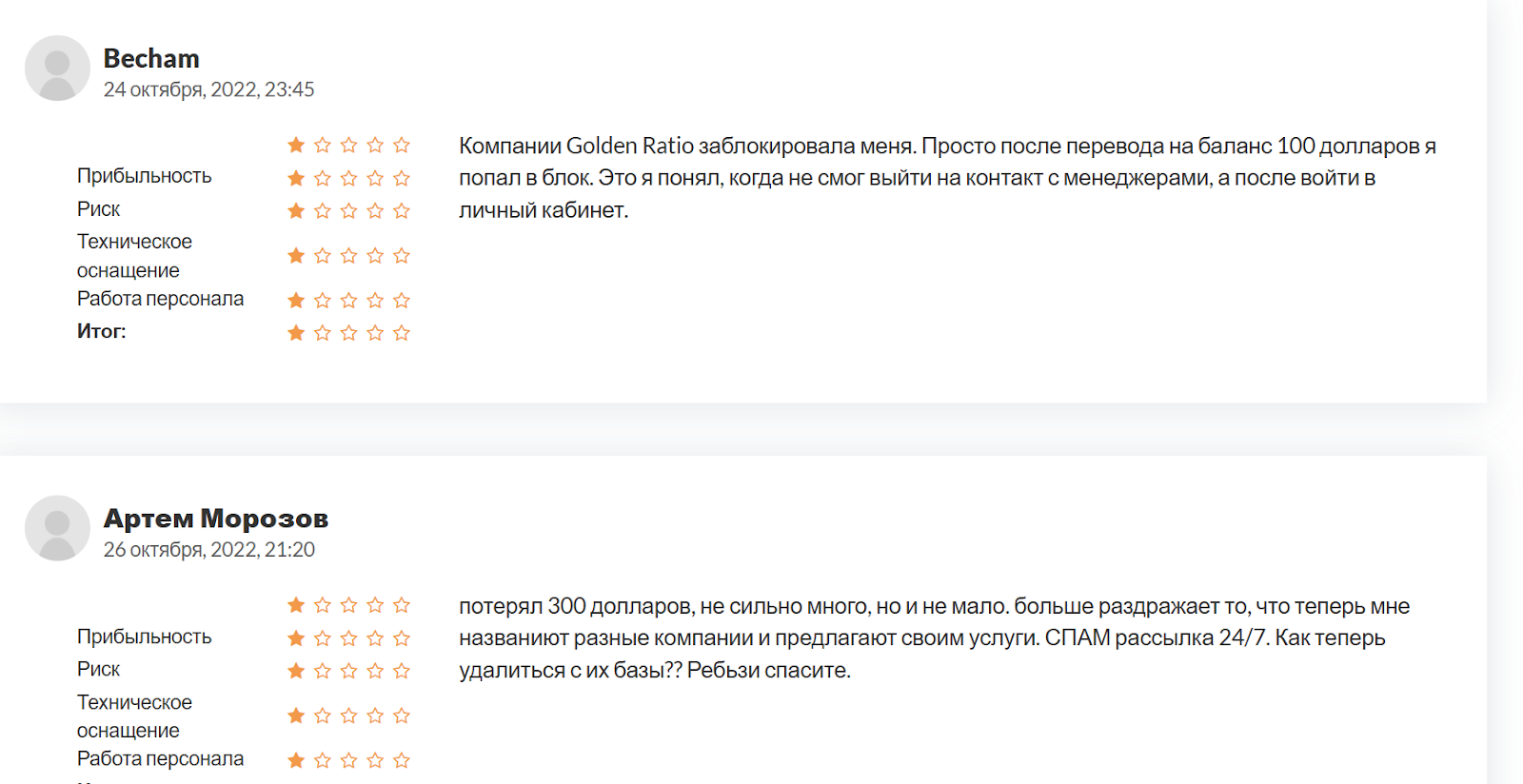Click the Риск label in Becham's review
The image size is (1523, 784).
coord(98,209)
